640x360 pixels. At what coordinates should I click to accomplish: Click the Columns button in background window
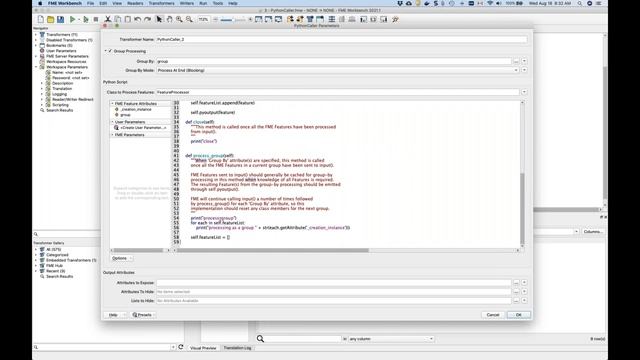click(593, 231)
